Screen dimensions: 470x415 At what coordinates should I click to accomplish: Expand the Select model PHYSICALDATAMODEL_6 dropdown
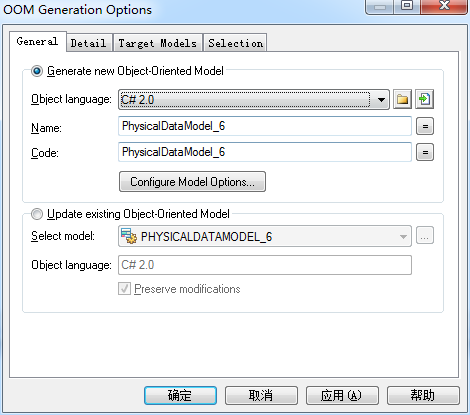click(265, 236)
